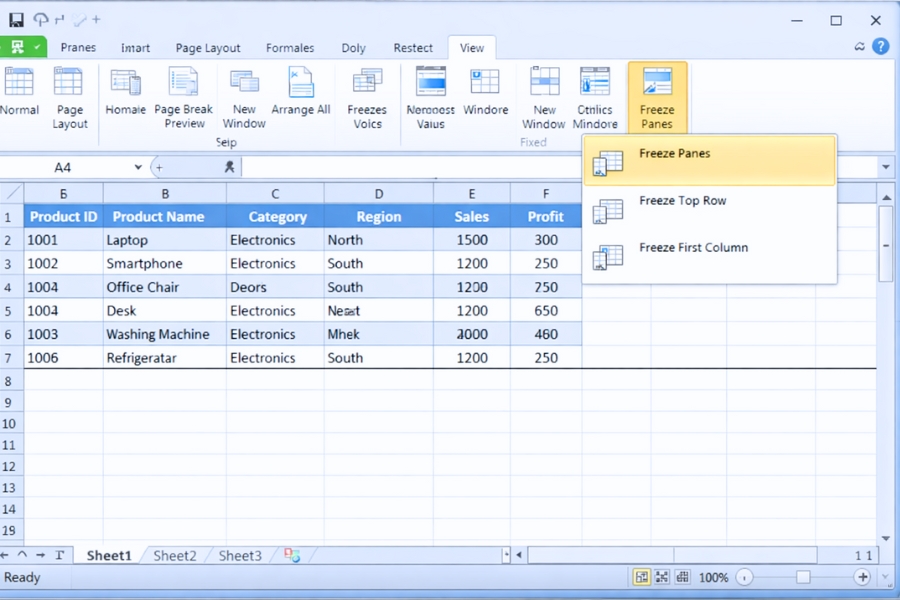The width and height of the screenshot is (900, 600).
Task: Select the Page Layout view icon in status bar
Action: [x=662, y=577]
